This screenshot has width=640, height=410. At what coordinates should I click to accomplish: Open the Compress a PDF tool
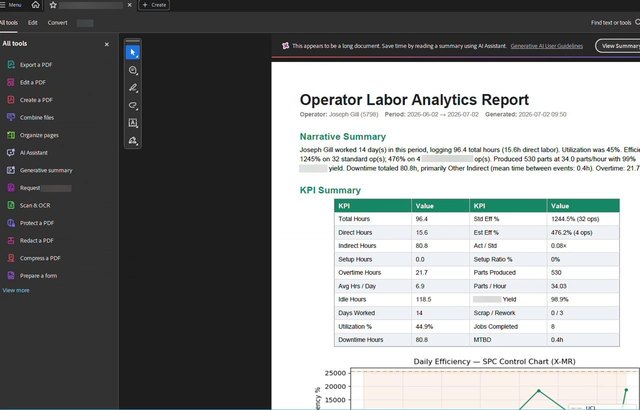click(33, 258)
